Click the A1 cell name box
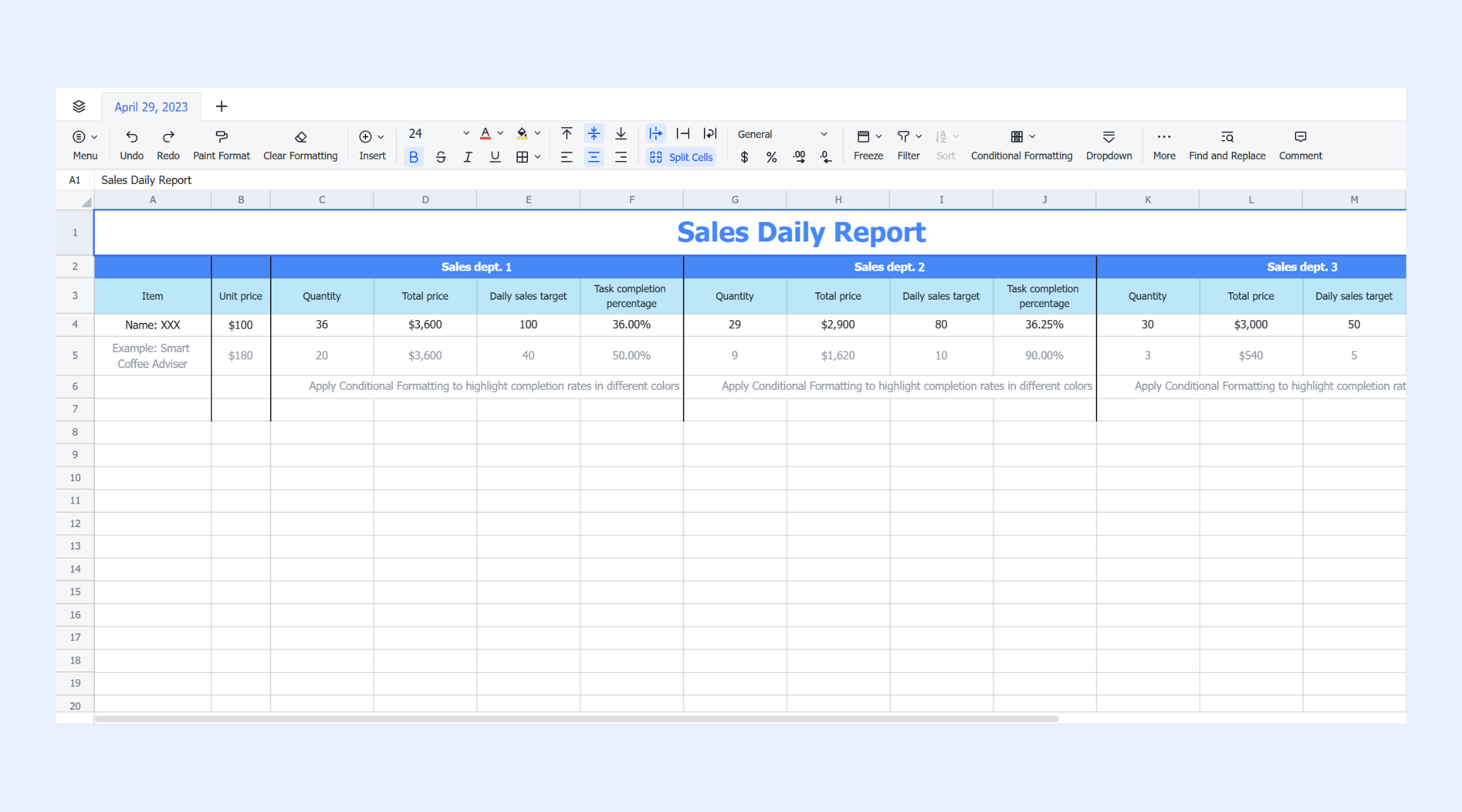 click(74, 180)
